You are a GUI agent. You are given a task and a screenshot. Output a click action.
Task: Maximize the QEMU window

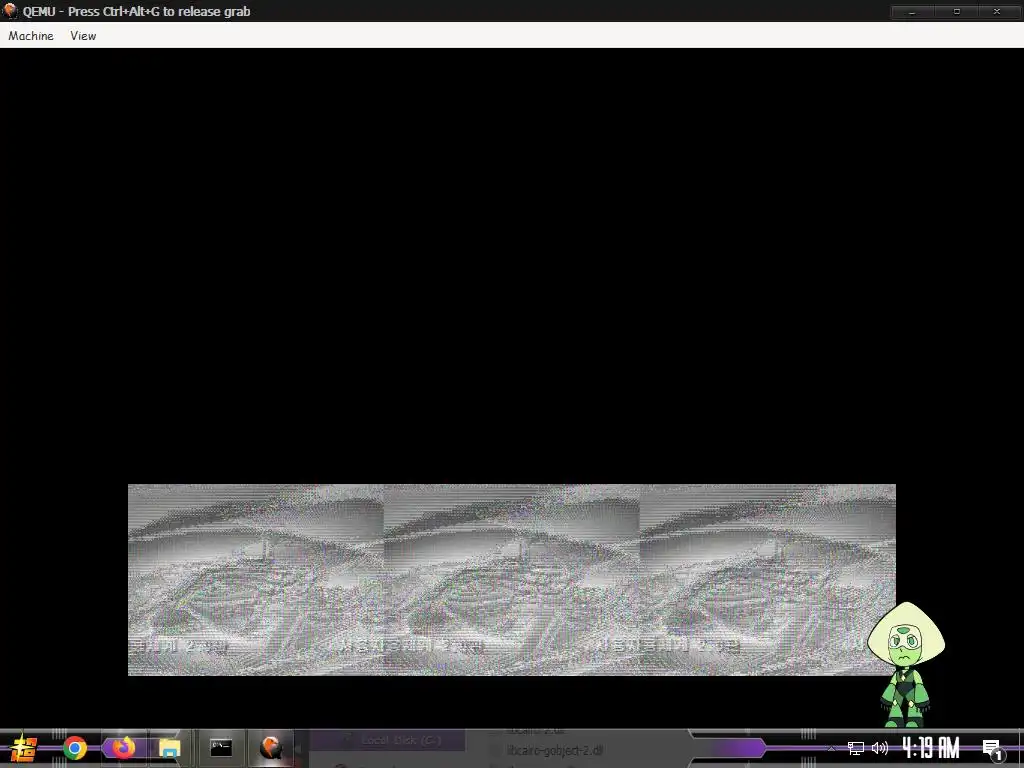click(x=956, y=11)
